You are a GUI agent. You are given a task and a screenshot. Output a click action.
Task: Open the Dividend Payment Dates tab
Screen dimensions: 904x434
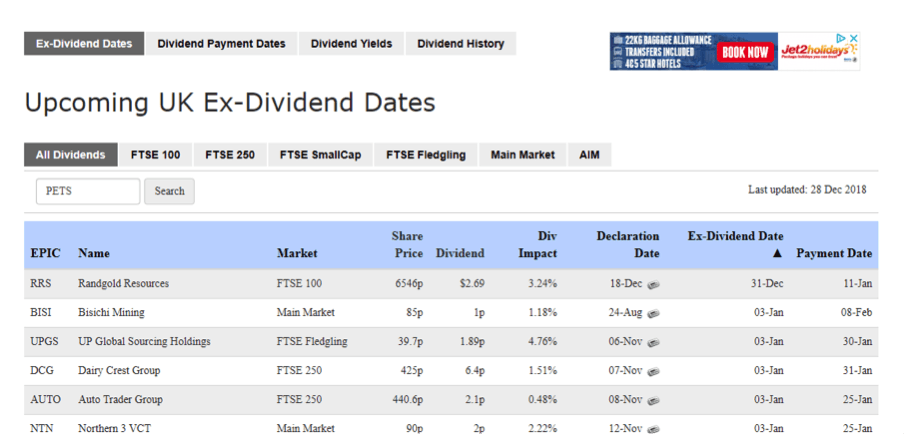coord(221,44)
